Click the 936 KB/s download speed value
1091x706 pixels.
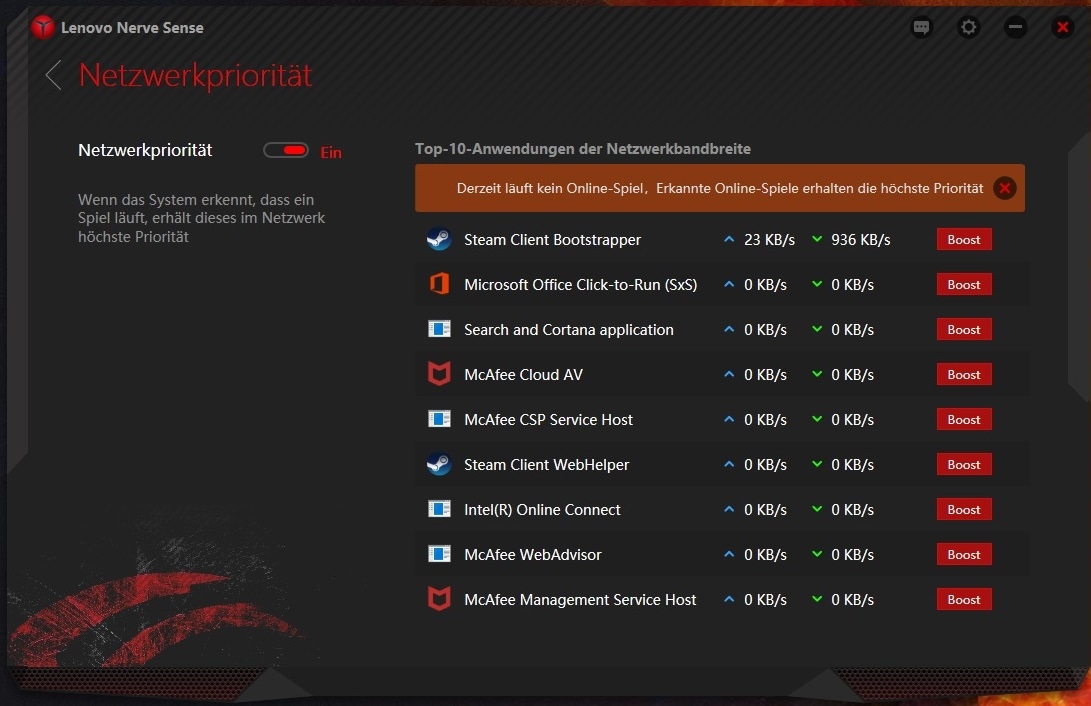(861, 240)
